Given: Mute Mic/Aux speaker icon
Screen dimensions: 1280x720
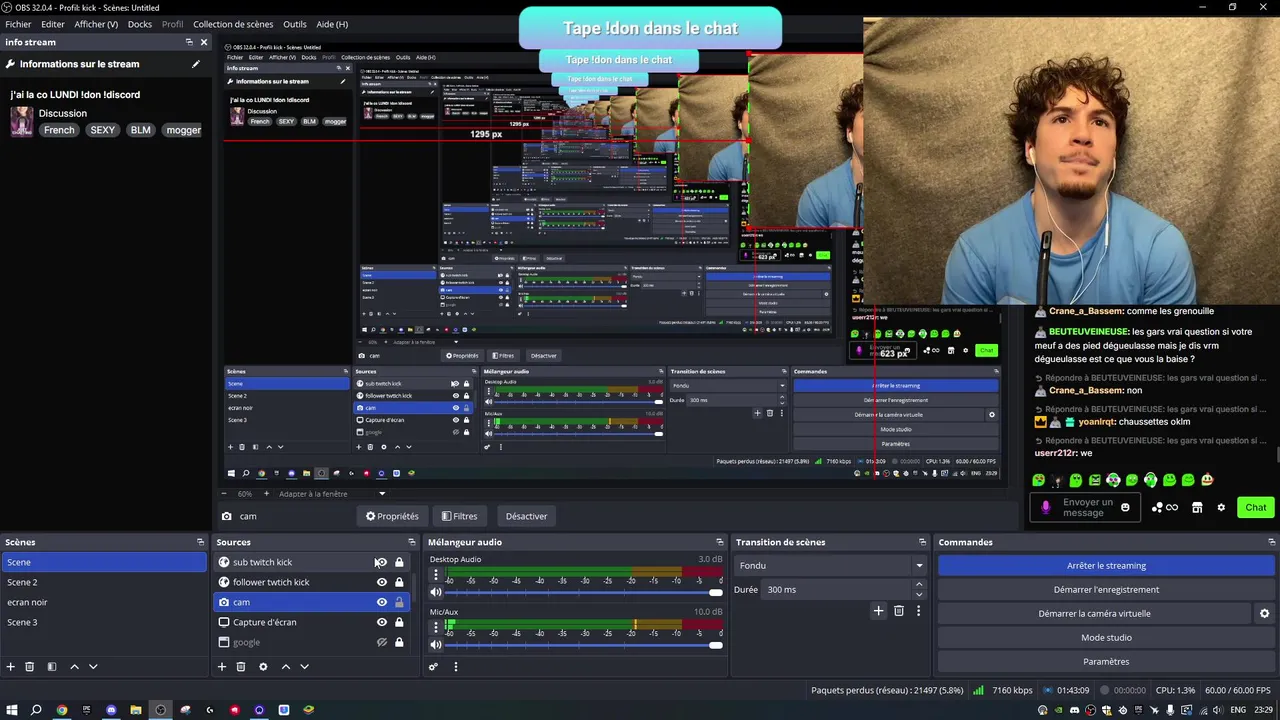Looking at the screenshot, I should click(x=435, y=645).
